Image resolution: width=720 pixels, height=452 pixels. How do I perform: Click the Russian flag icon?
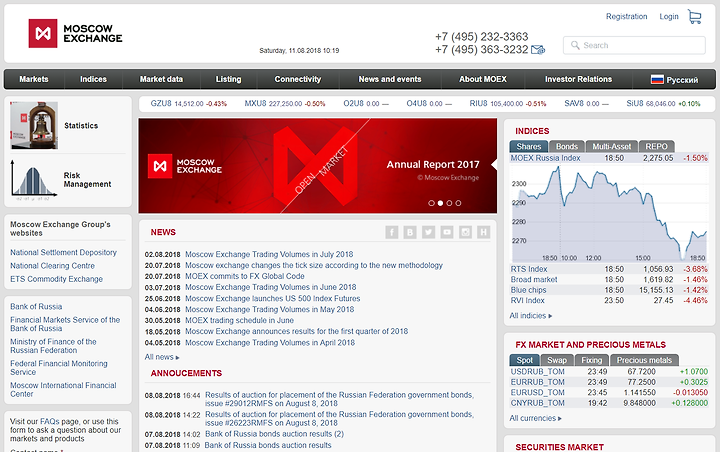point(657,79)
